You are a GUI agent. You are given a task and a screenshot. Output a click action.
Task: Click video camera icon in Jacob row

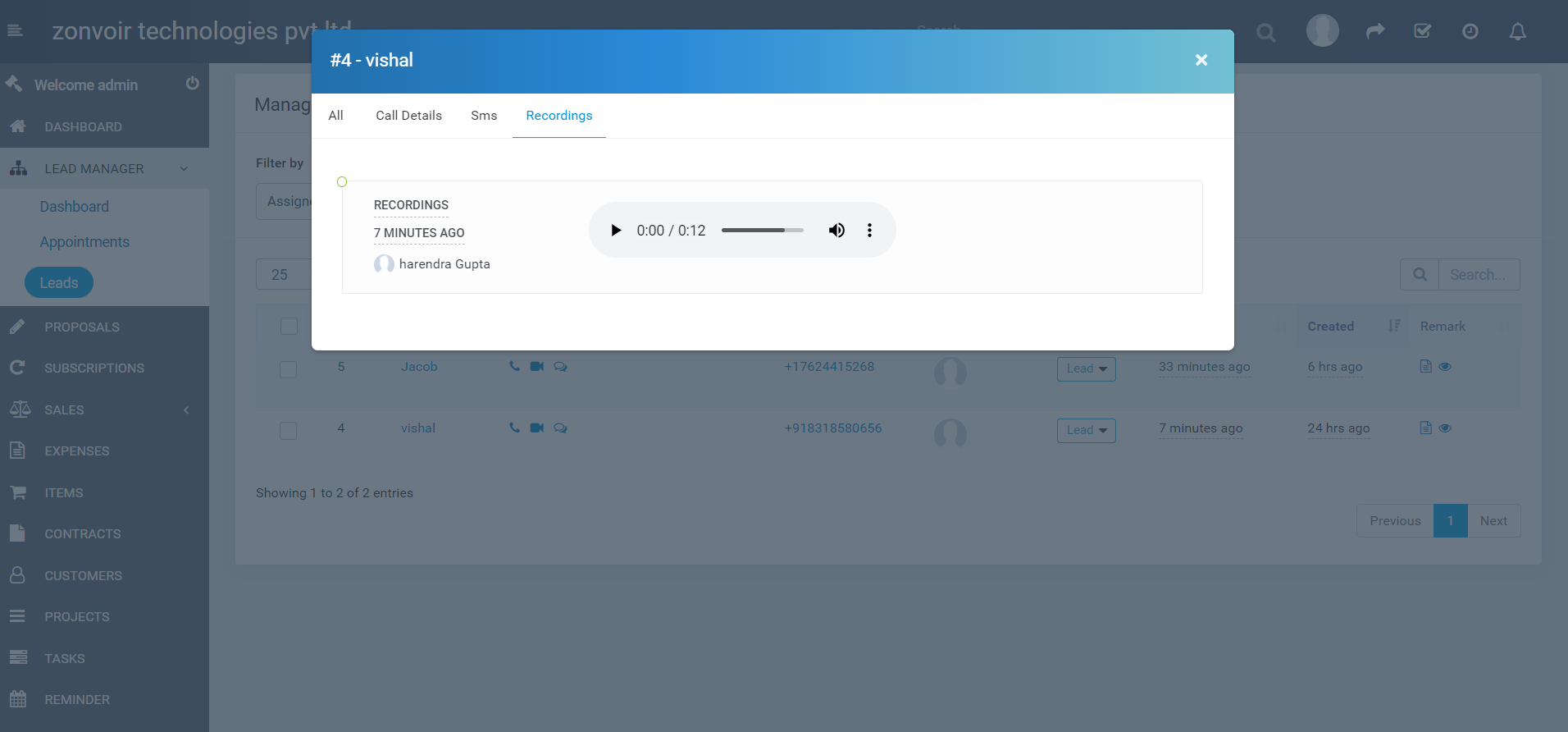537,366
